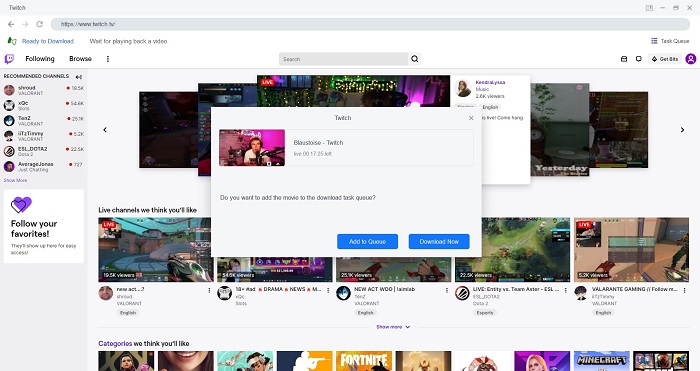Click Music category under KendraLyssa
700x371 pixels.
pyautogui.click(x=482, y=89)
